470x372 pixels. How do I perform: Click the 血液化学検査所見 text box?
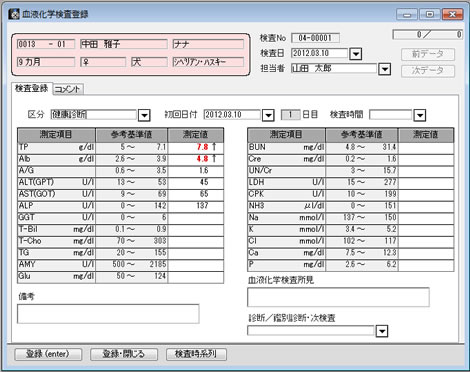tap(338, 297)
